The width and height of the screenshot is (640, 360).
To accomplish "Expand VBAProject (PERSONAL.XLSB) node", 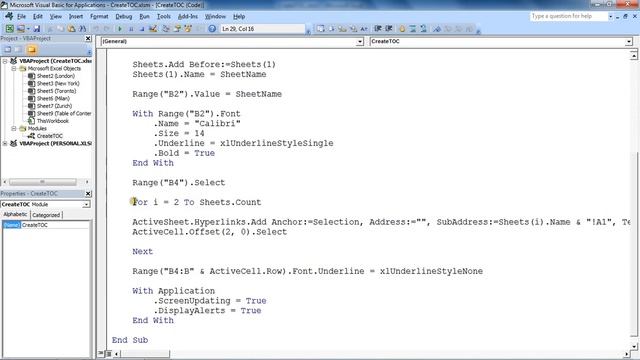I will click(x=5, y=143).
